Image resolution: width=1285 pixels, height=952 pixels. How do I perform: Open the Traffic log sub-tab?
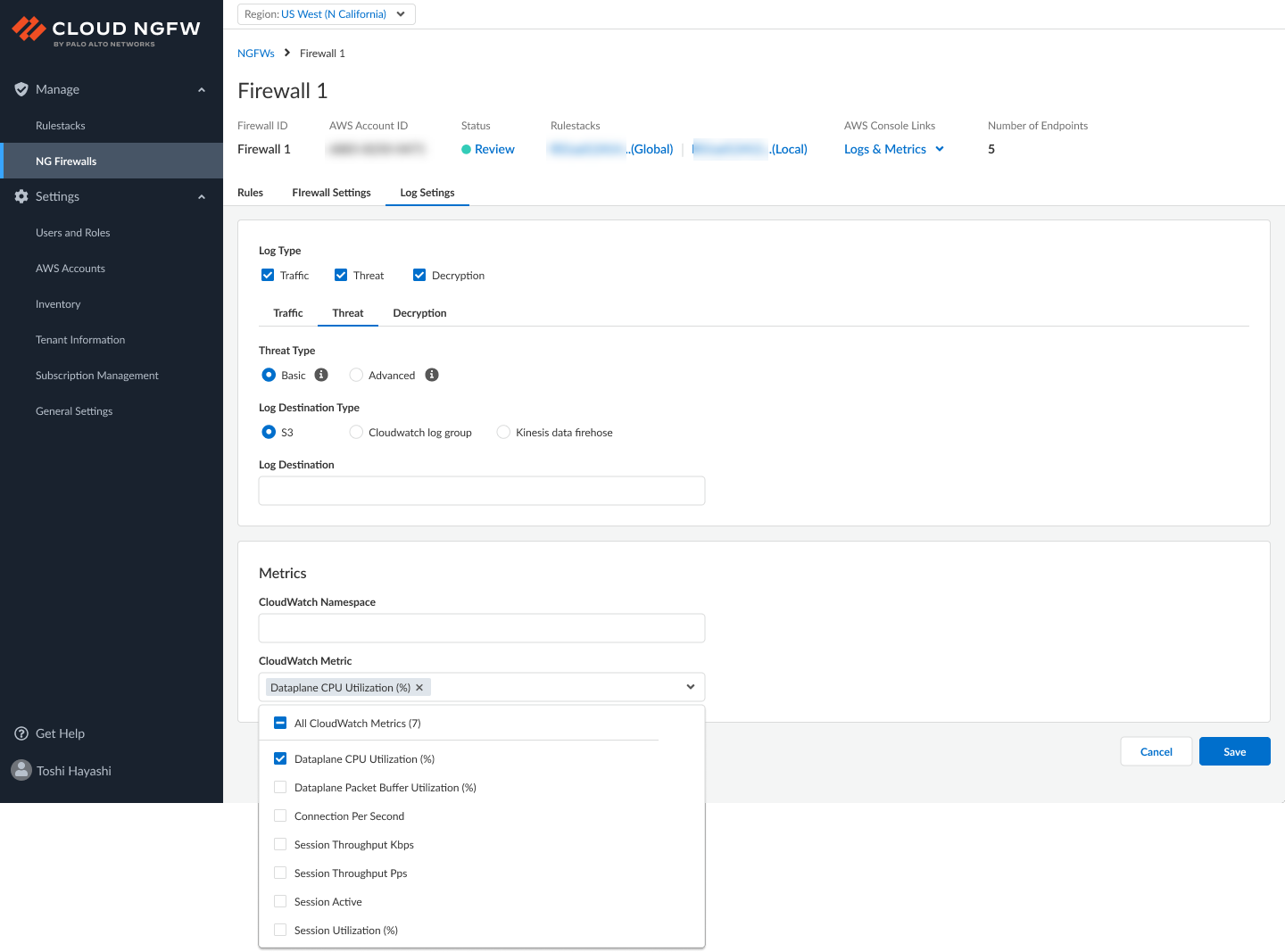click(x=287, y=312)
